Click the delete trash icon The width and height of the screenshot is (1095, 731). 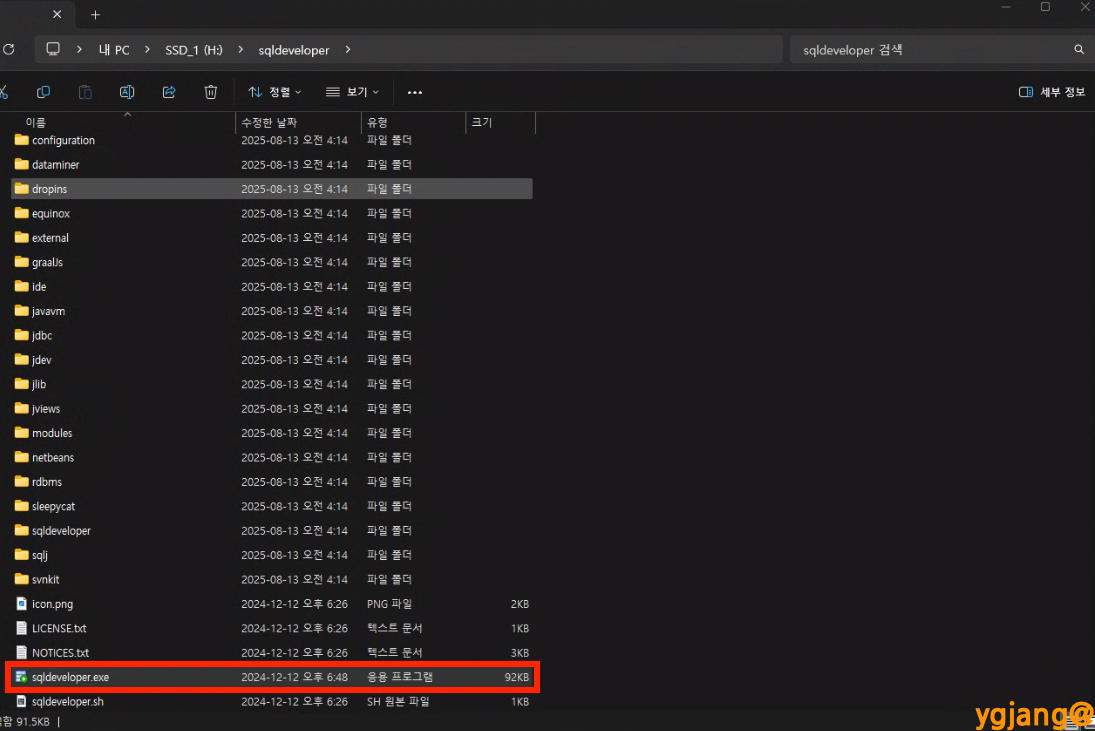pos(211,92)
